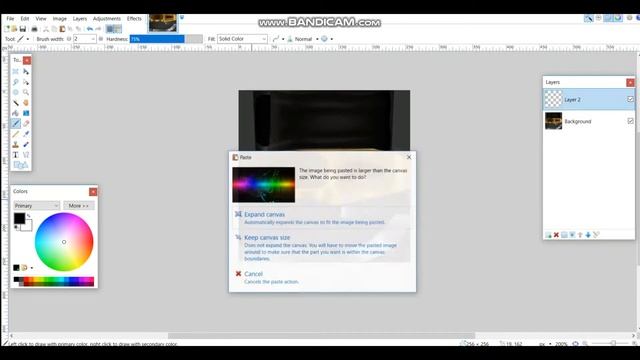Select the Gradient tool
Image resolution: width=640 pixels, height=360 pixels.
pos(26,113)
